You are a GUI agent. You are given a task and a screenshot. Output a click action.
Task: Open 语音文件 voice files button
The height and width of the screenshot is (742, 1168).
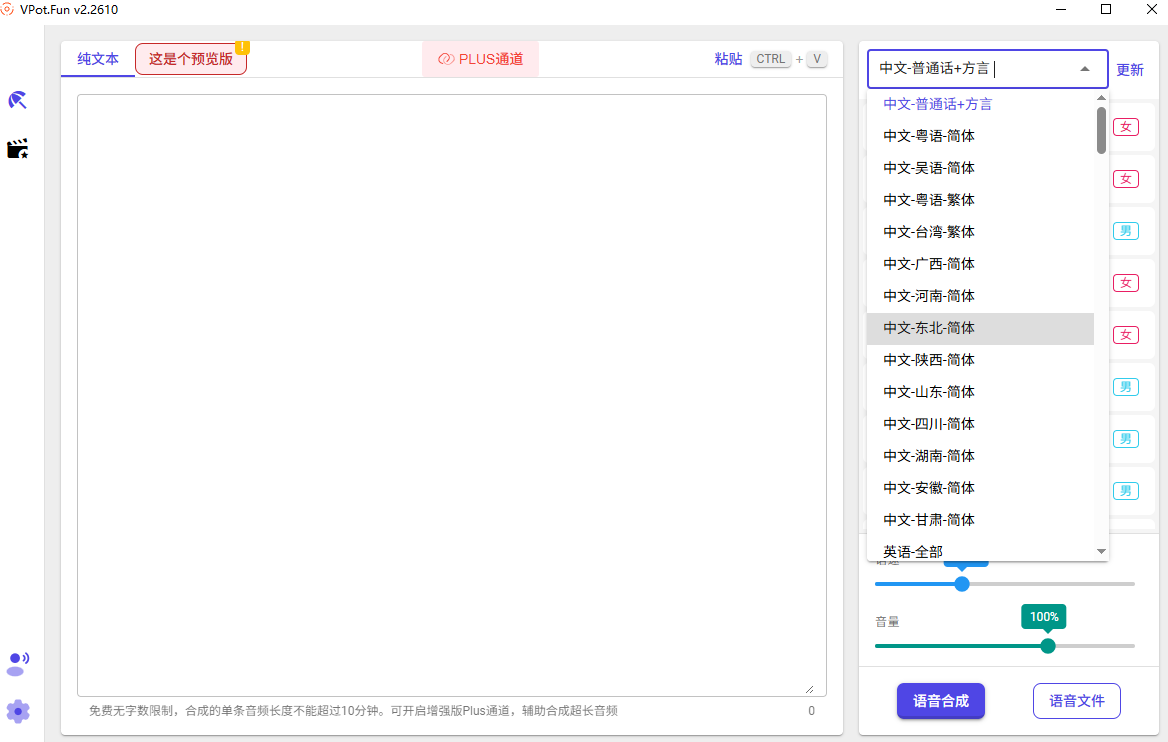pos(1076,701)
